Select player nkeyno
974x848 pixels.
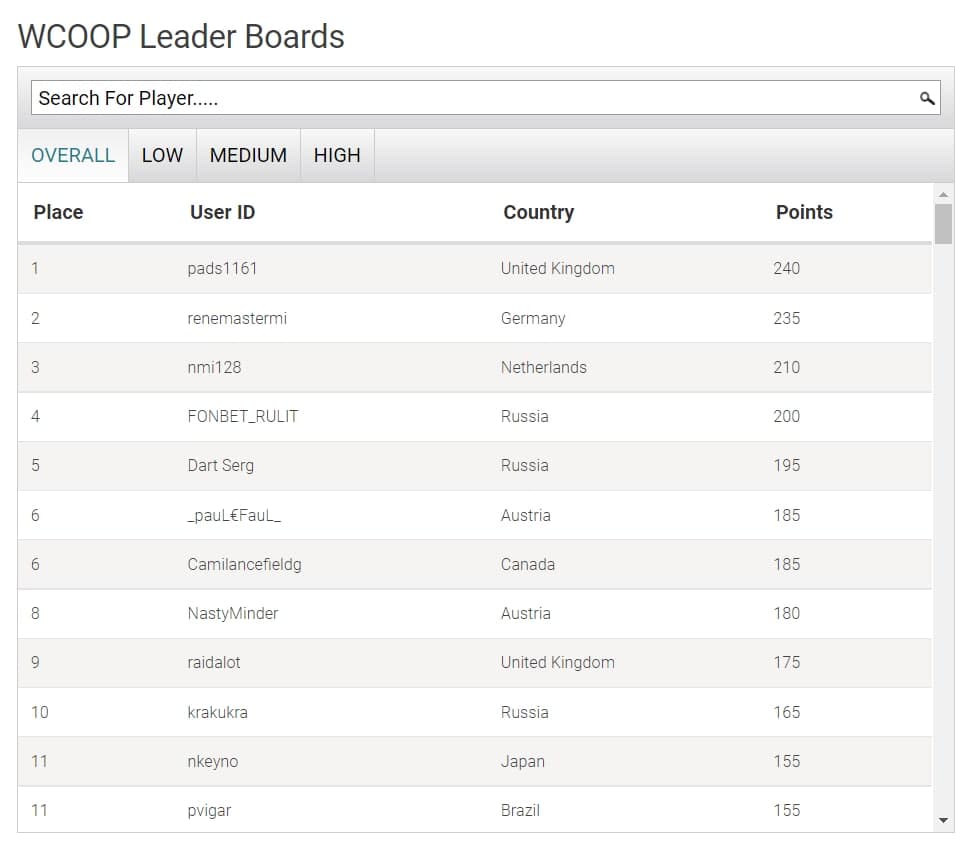coord(212,762)
